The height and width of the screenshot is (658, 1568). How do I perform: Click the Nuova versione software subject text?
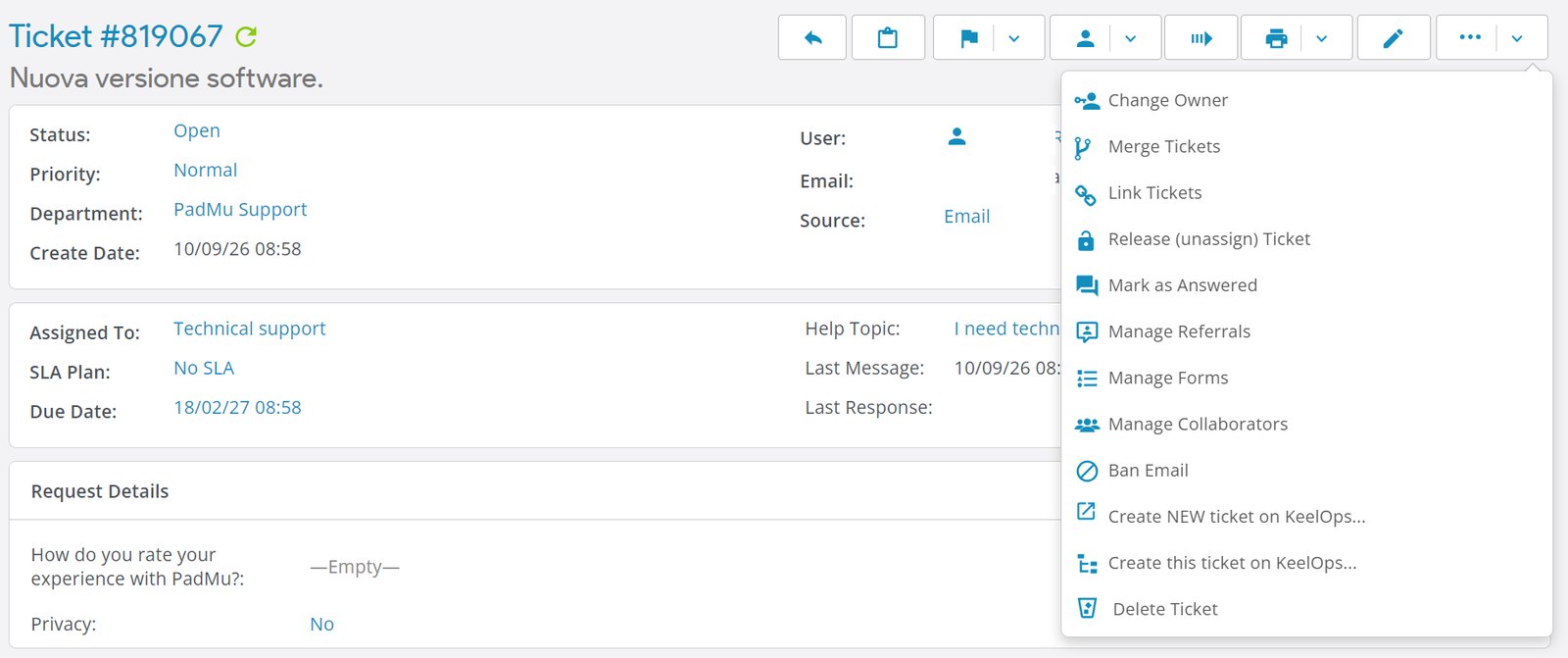coord(167,77)
